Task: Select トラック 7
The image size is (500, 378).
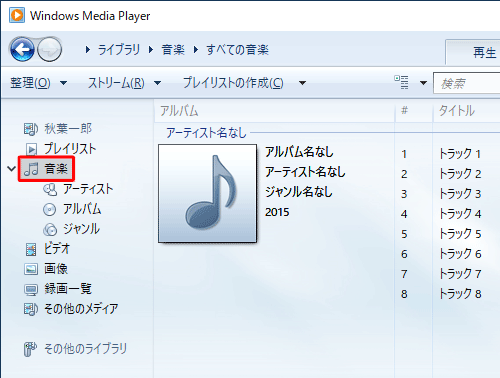Action: pos(460,274)
